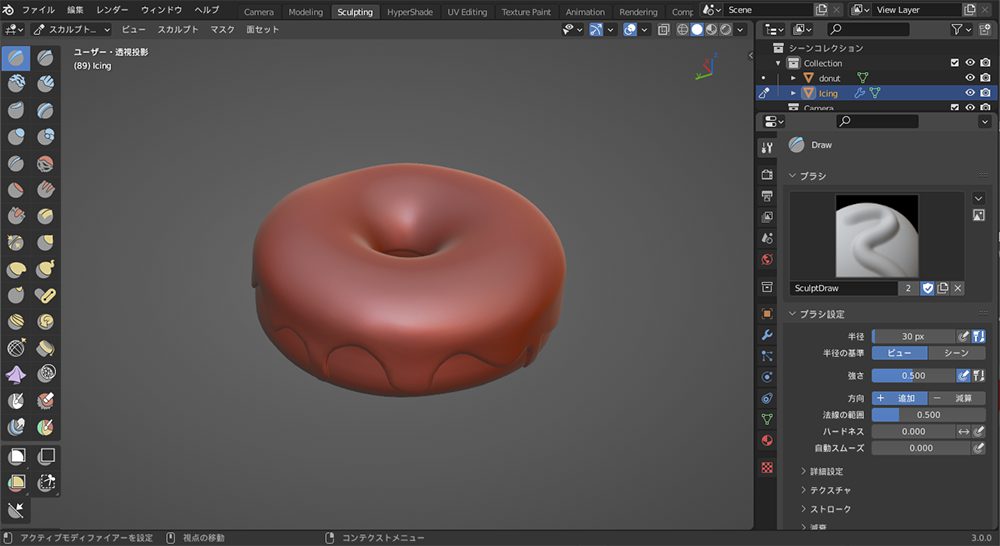The height and width of the screenshot is (546, 1000).
Task: Open the viewport shading options dropdown
Action: [741, 29]
